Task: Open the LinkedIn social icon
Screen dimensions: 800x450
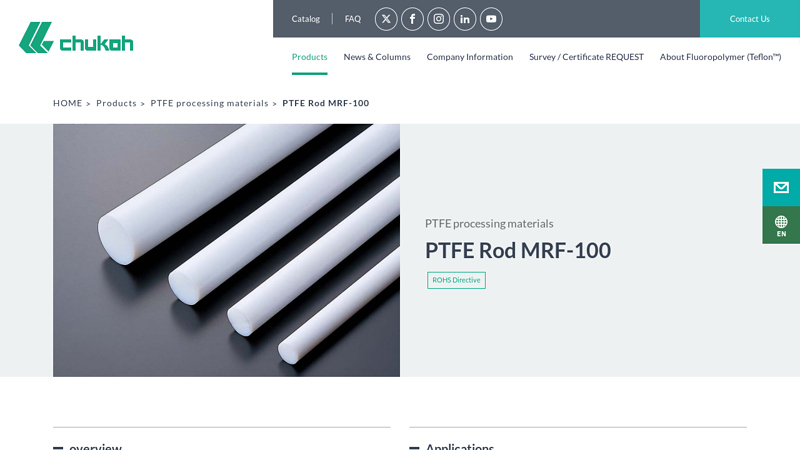Action: pos(465,19)
